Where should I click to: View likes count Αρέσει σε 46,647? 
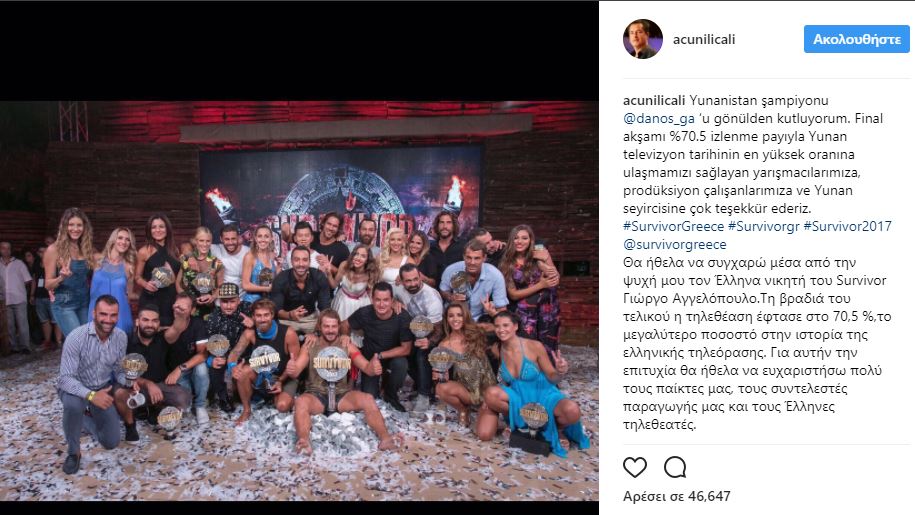(676, 496)
